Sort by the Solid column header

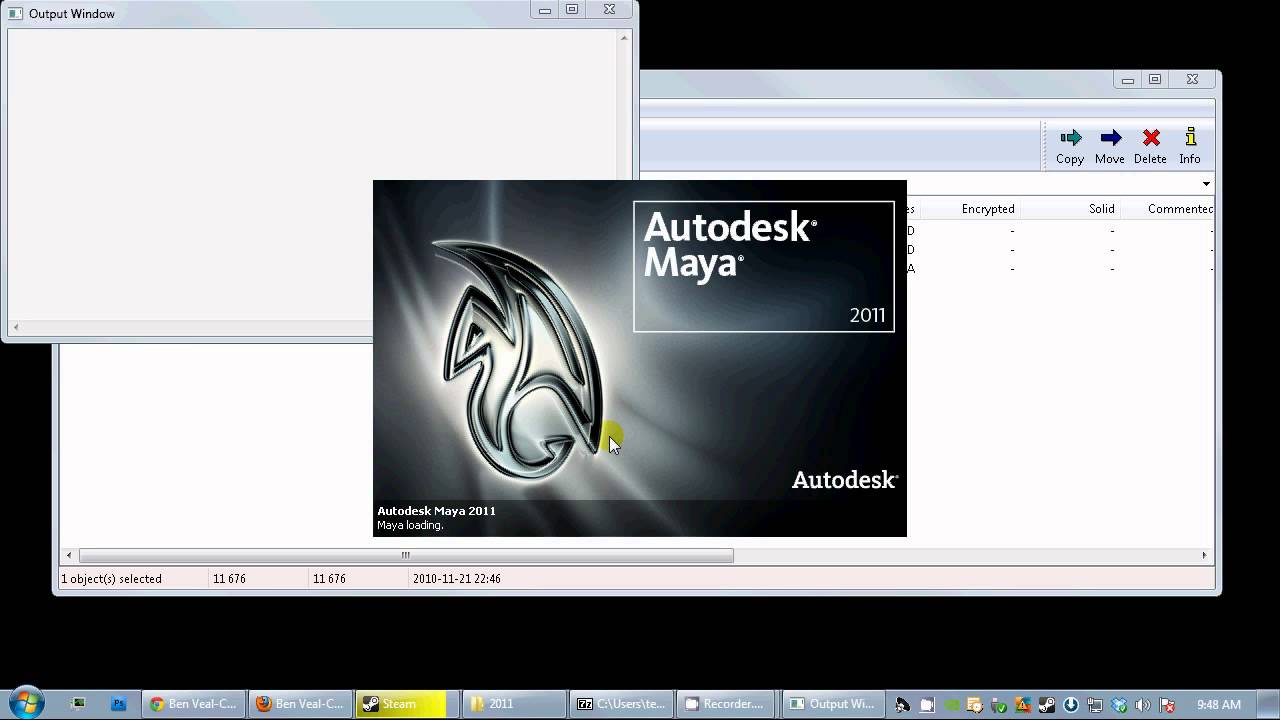pos(1101,209)
